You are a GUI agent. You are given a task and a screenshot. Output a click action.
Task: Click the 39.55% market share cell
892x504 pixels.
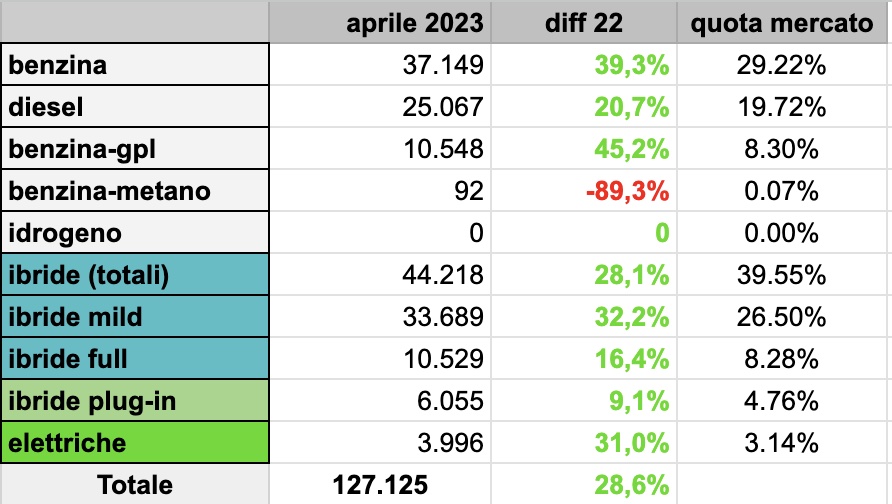click(x=782, y=275)
